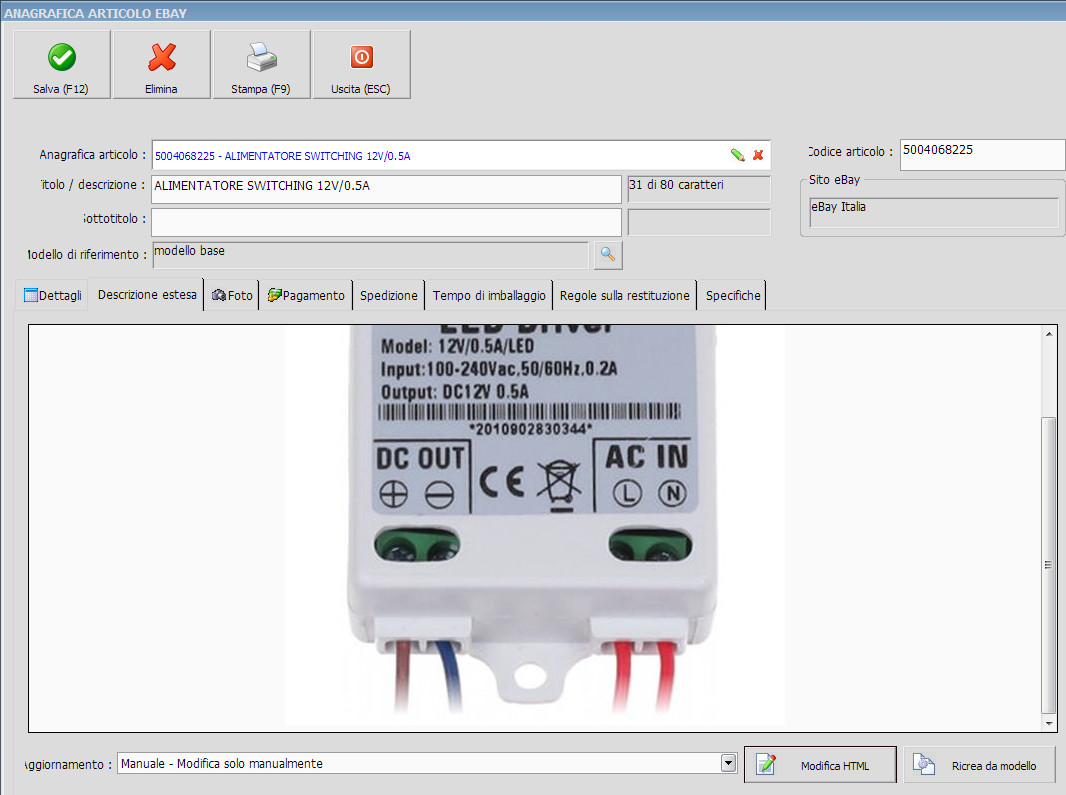Screen dimensions: 1066x795
Task: Click the 5004068225 article link text
Action: click(x=283, y=156)
